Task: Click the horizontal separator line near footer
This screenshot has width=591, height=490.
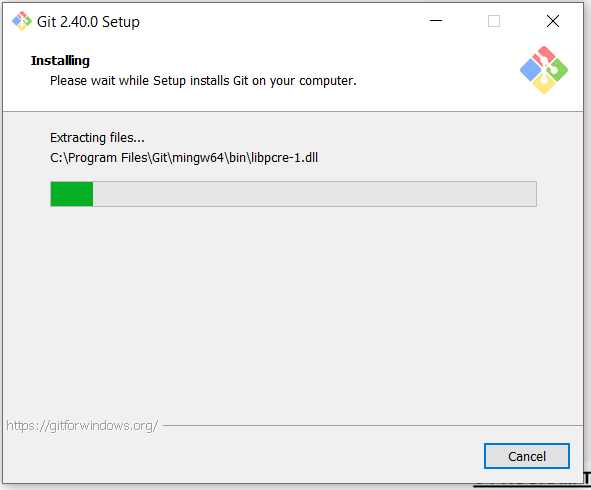Action: (373, 426)
